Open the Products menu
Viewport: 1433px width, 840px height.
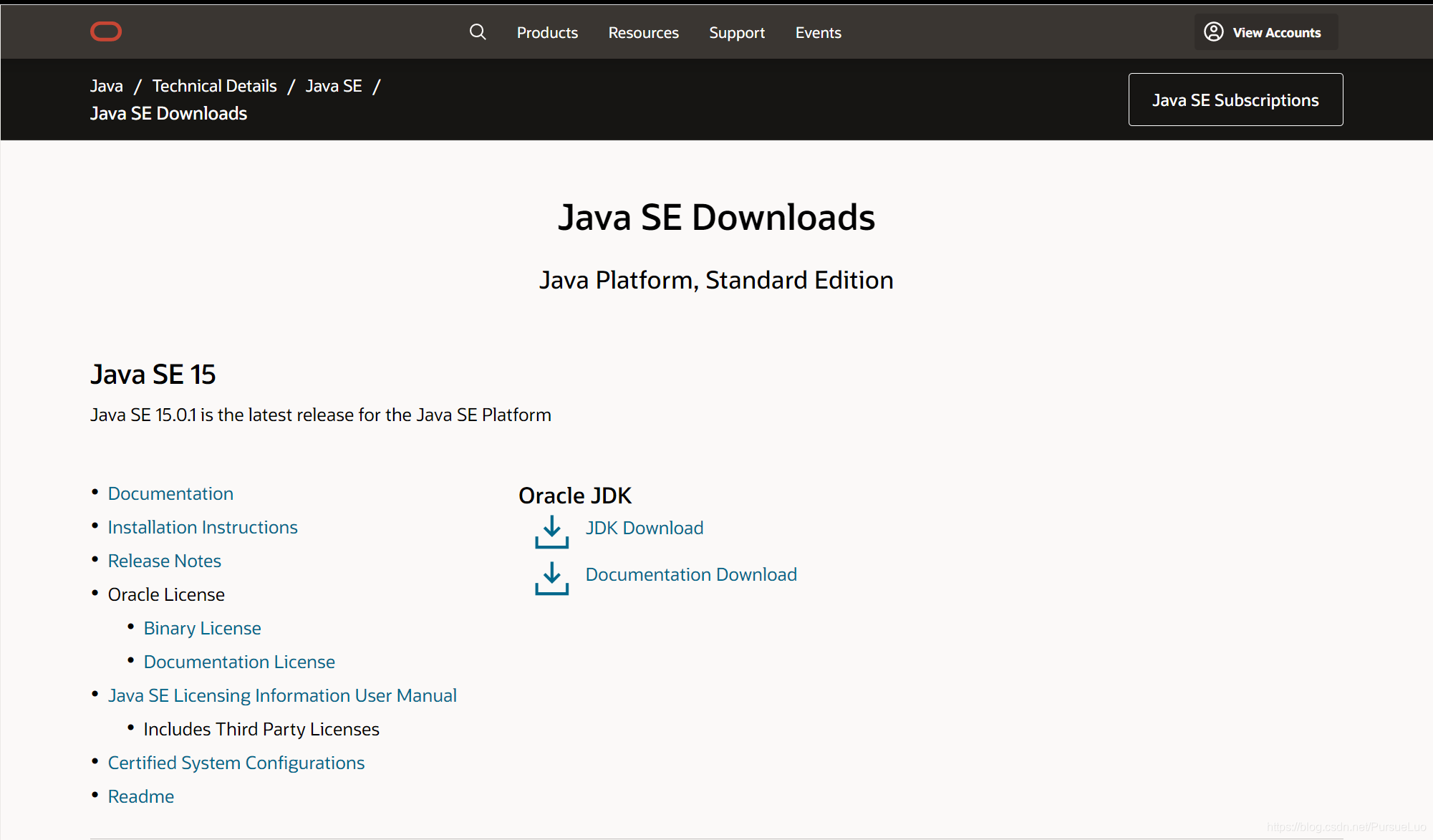547,33
